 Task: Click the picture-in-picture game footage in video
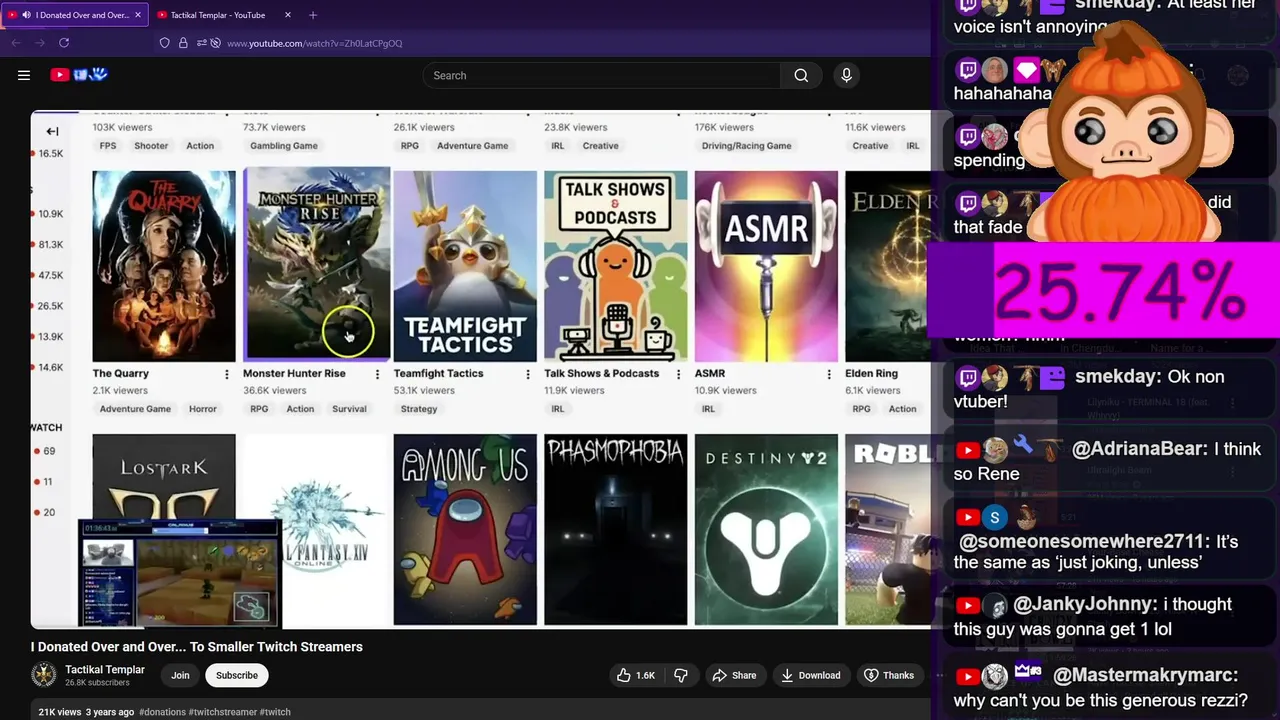pyautogui.click(x=180, y=573)
